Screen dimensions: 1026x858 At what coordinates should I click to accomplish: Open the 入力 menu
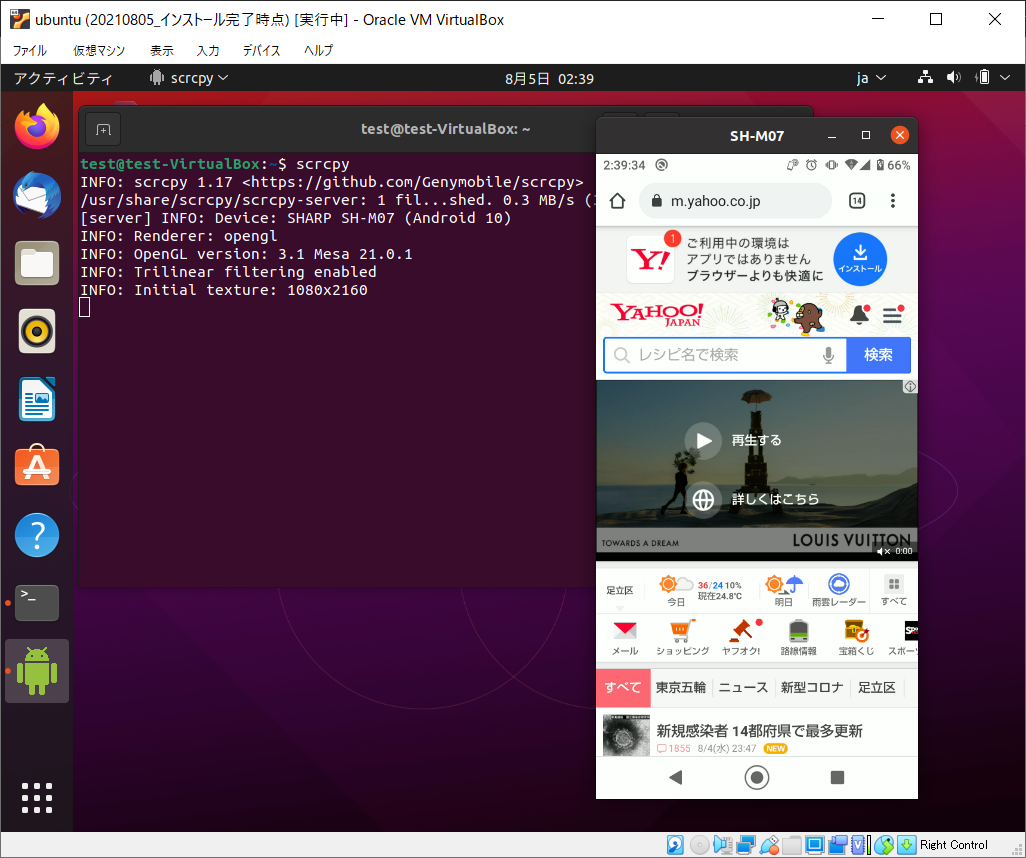pyautogui.click(x=208, y=50)
